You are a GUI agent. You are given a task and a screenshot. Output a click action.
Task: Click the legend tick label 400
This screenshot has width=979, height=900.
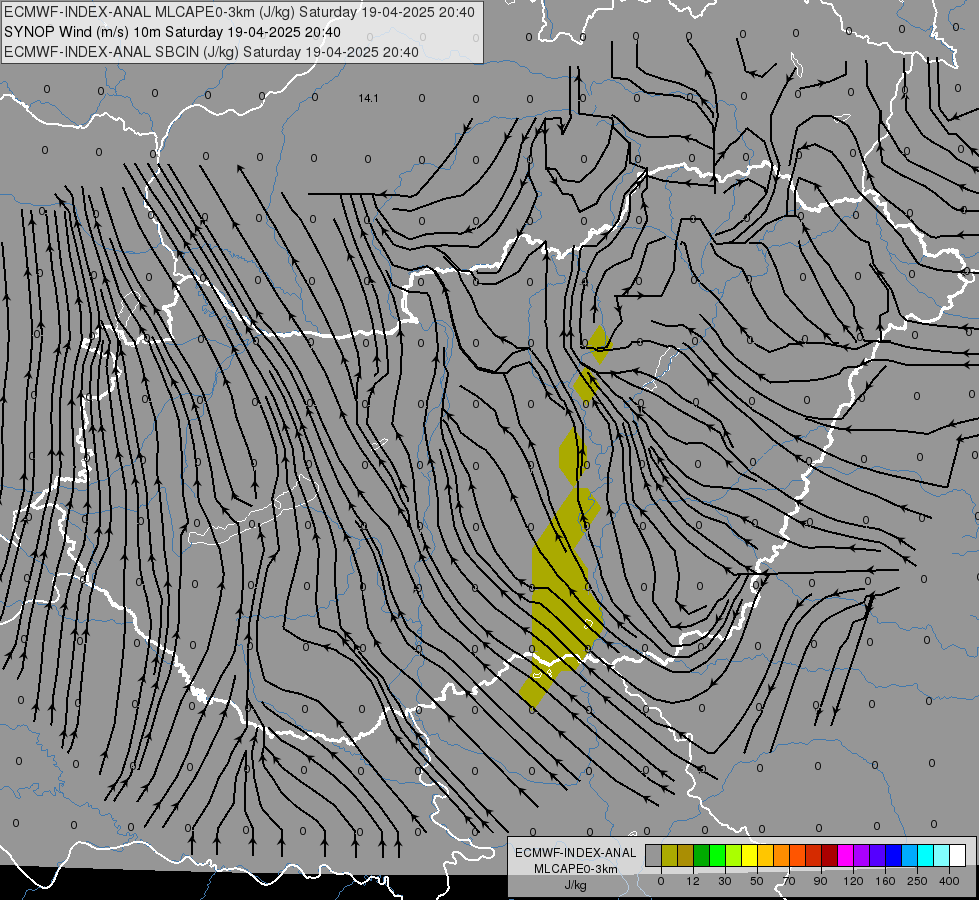coord(949,881)
